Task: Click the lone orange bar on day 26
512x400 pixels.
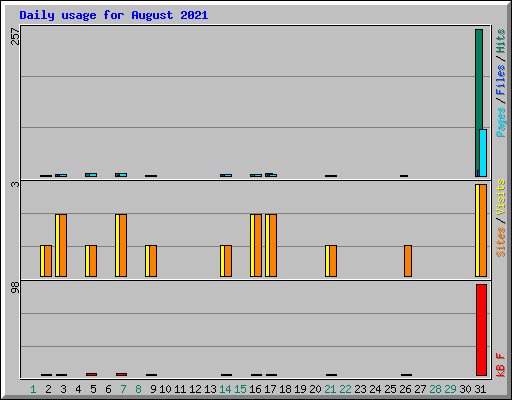Action: [x=408, y=261]
